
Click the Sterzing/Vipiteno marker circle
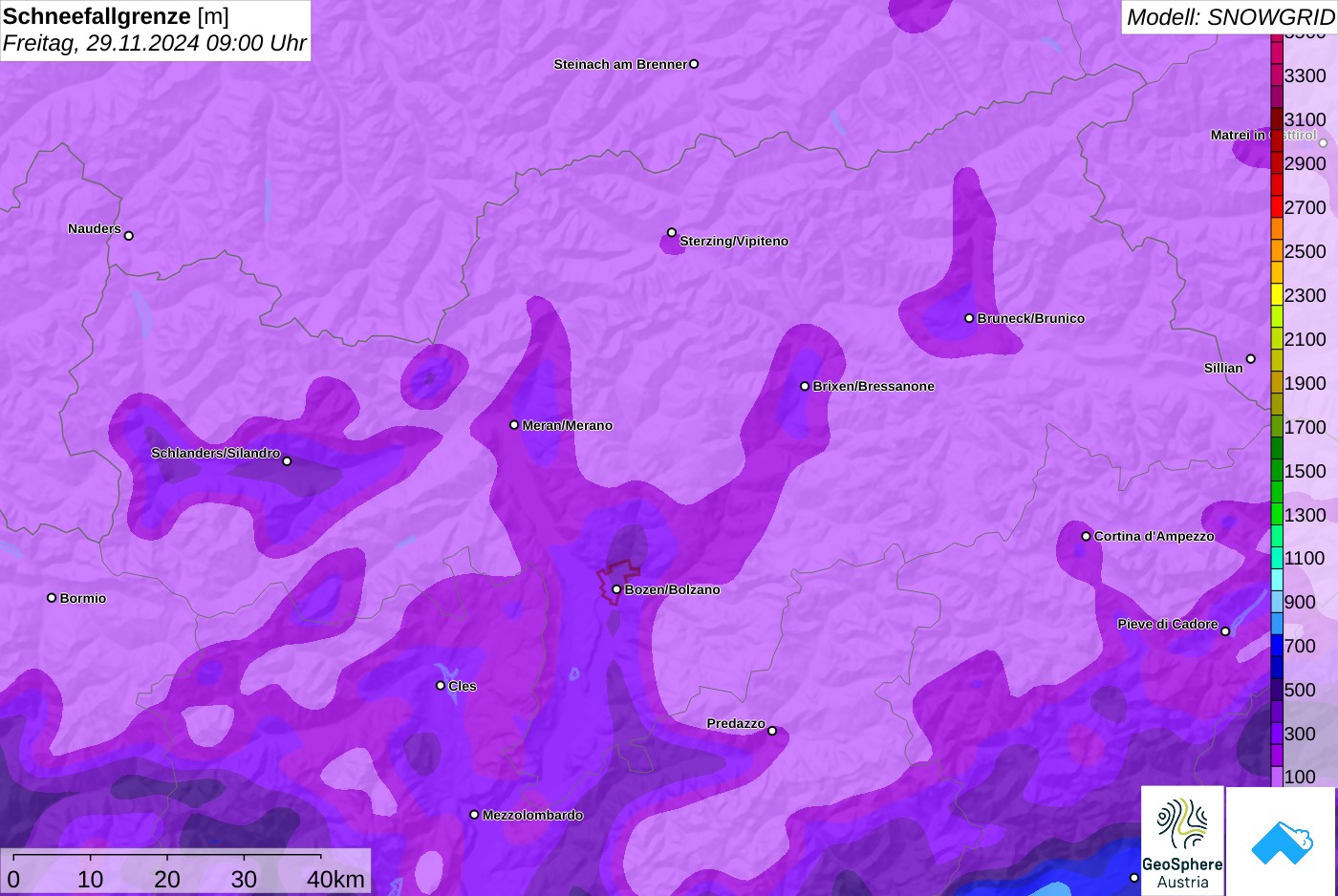coord(672,232)
